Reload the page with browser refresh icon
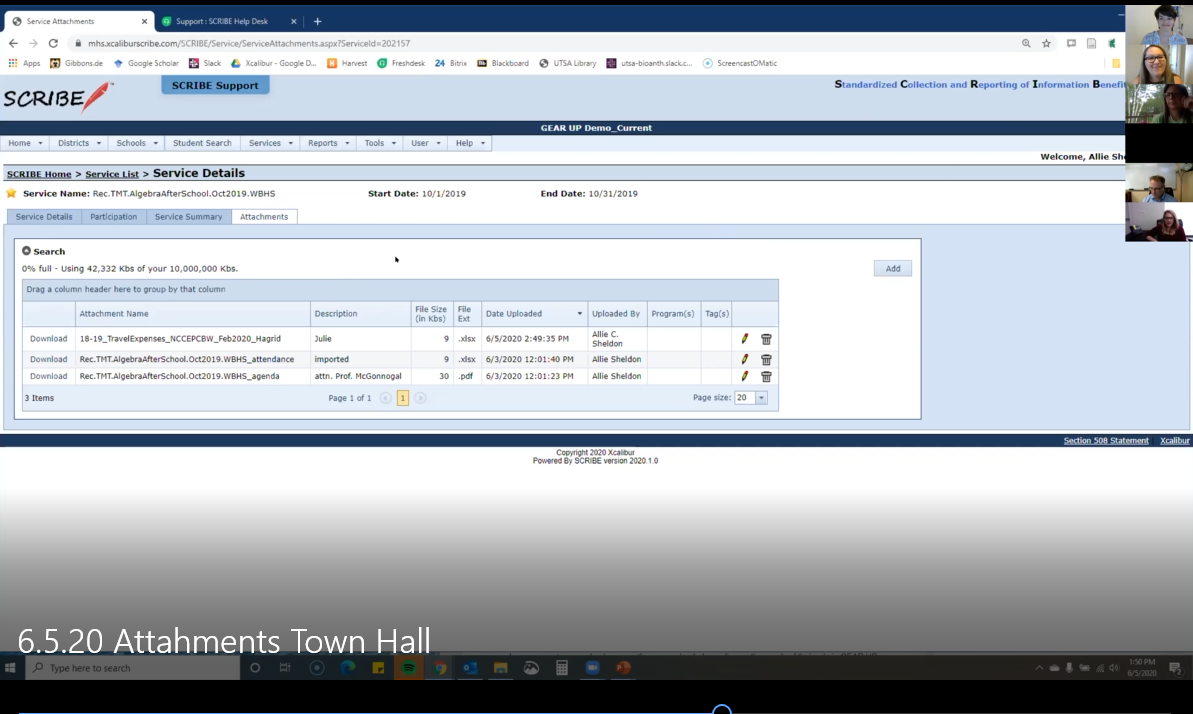The height and width of the screenshot is (714, 1193). pos(53,43)
